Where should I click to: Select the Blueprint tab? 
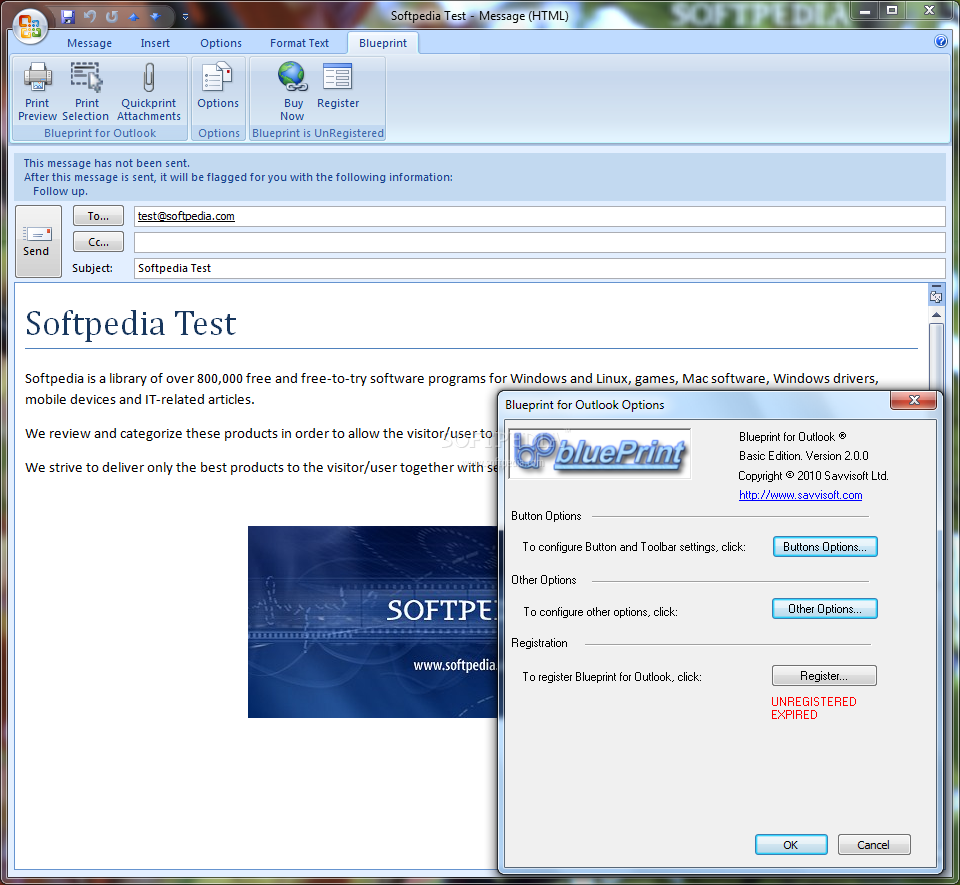tap(383, 43)
